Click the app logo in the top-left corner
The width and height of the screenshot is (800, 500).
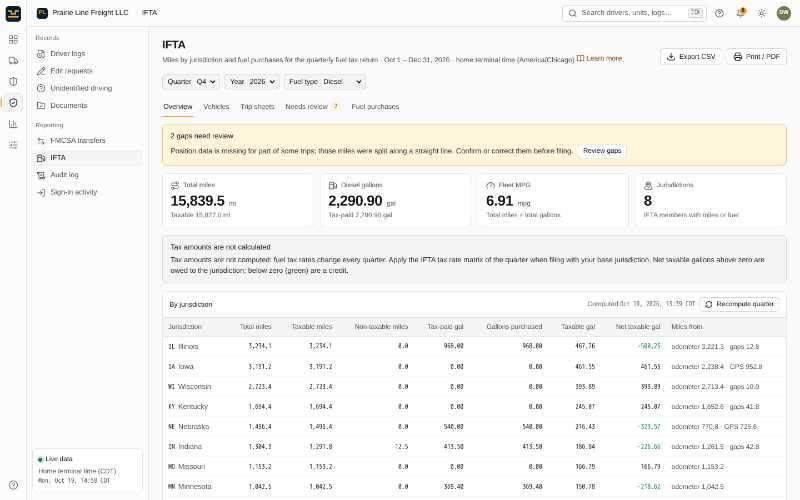click(13, 13)
